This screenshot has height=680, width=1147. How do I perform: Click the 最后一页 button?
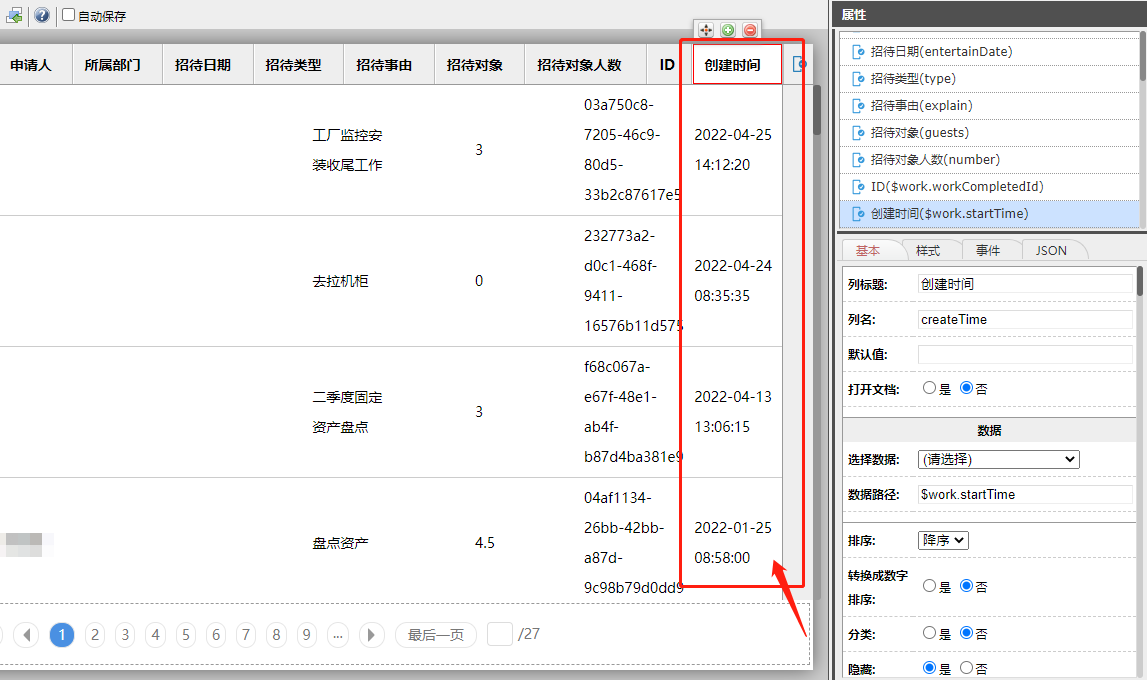click(x=435, y=635)
